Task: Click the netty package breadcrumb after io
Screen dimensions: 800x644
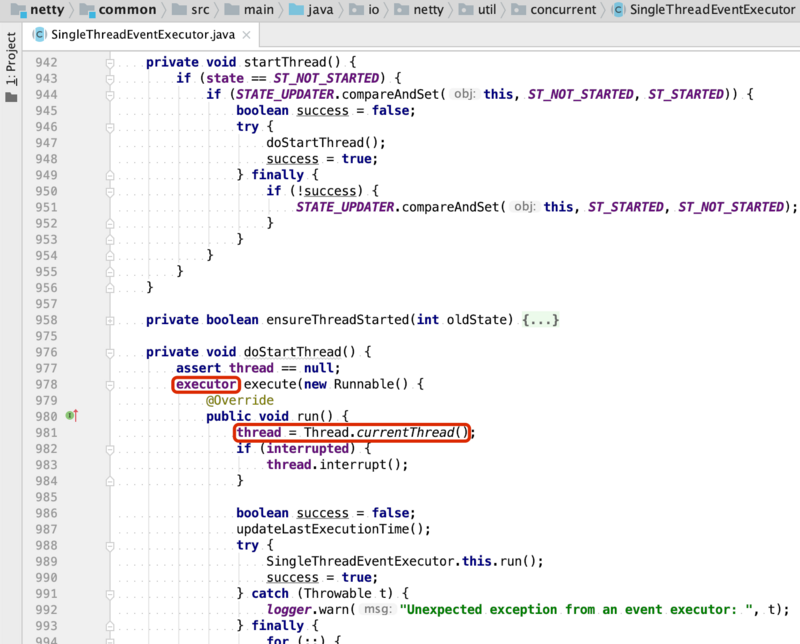Action: coord(419,10)
